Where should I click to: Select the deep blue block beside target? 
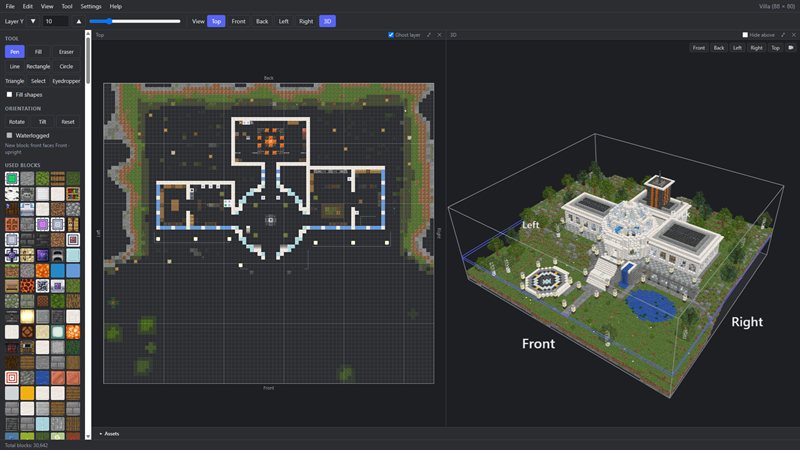(42, 377)
